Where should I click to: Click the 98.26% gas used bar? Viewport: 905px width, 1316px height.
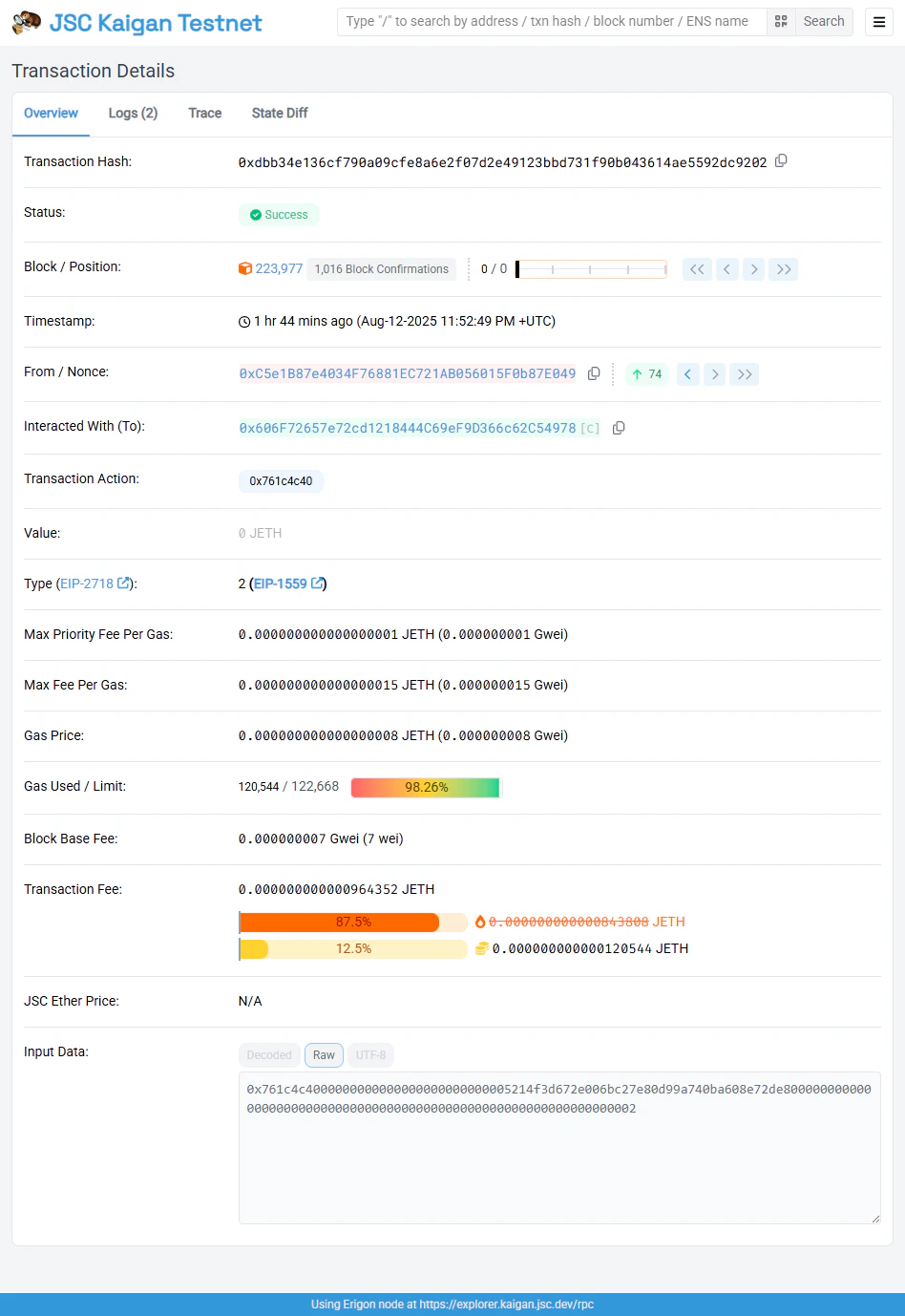pos(426,787)
